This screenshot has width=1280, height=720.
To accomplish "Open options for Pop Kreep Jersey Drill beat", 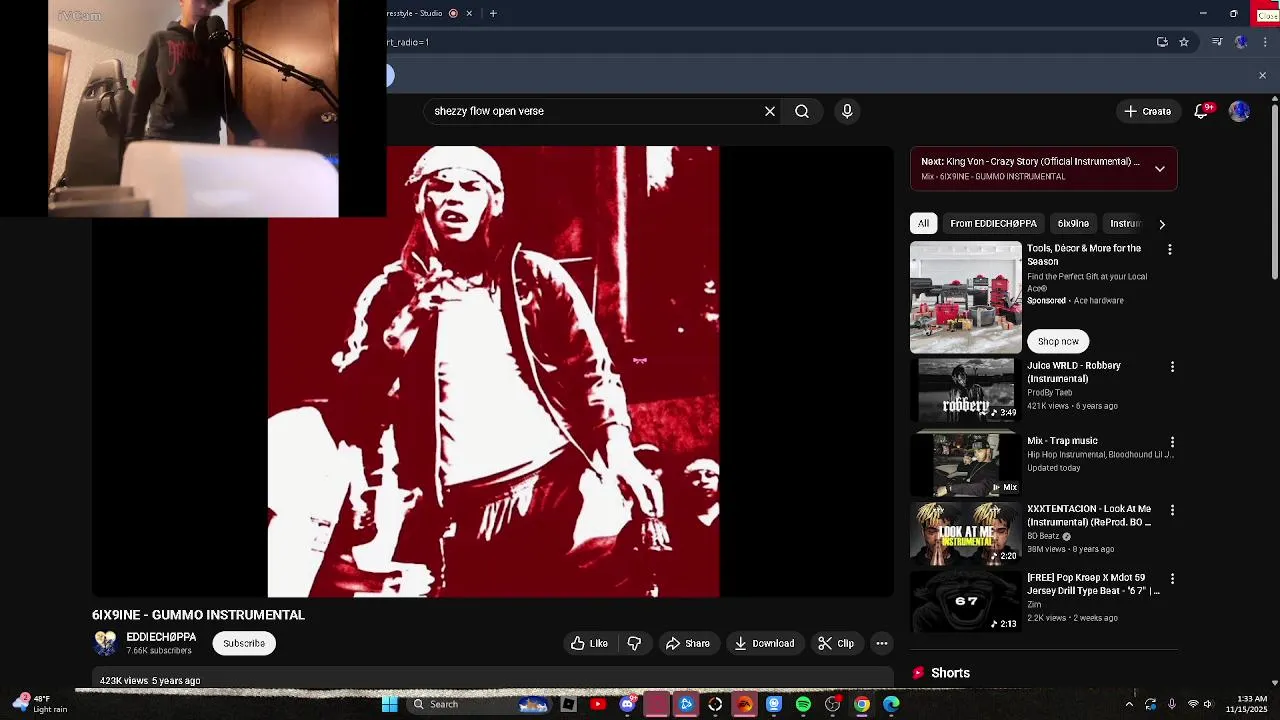I will click(x=1172, y=579).
